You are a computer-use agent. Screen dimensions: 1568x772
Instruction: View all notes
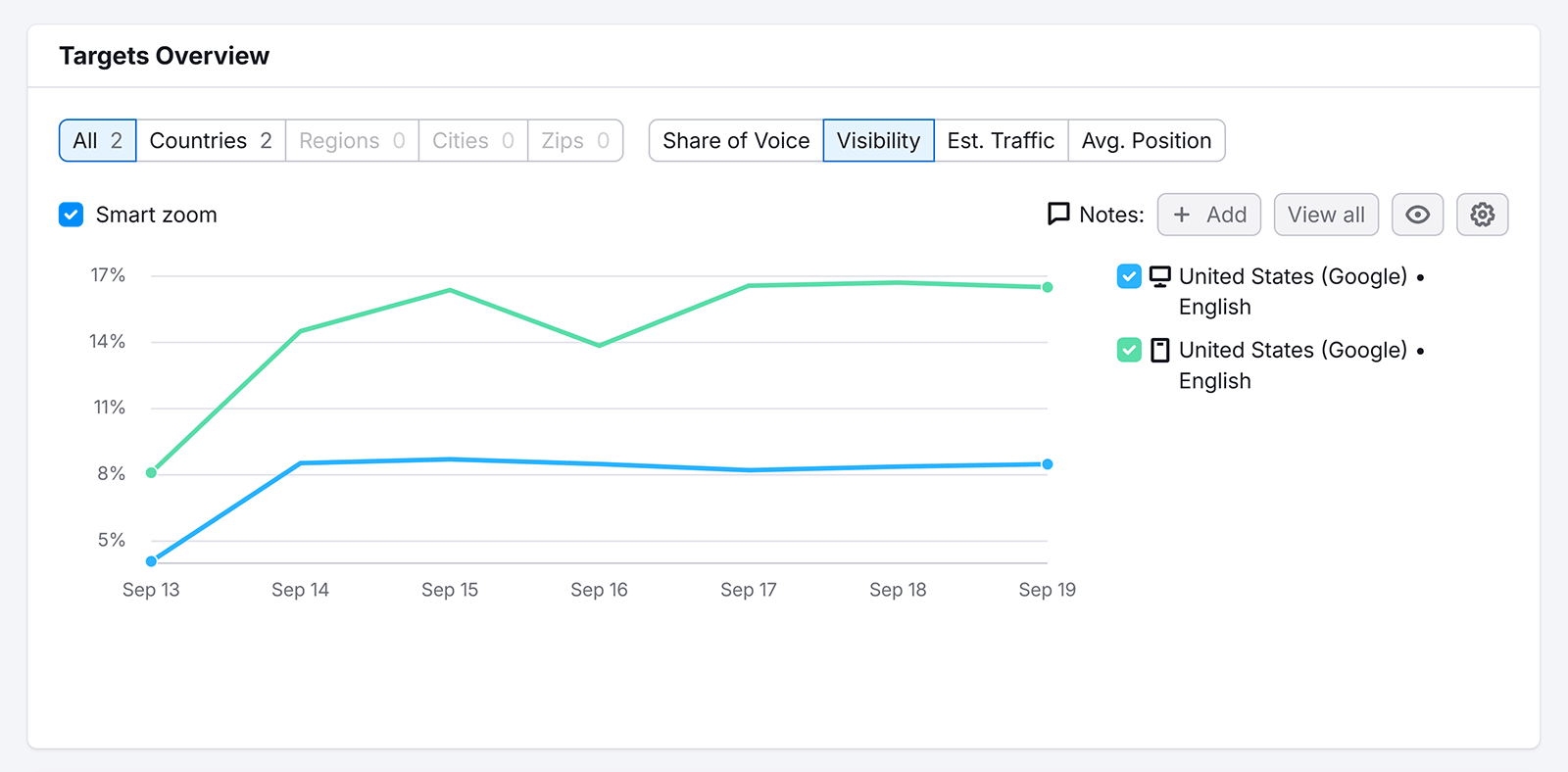point(1326,215)
